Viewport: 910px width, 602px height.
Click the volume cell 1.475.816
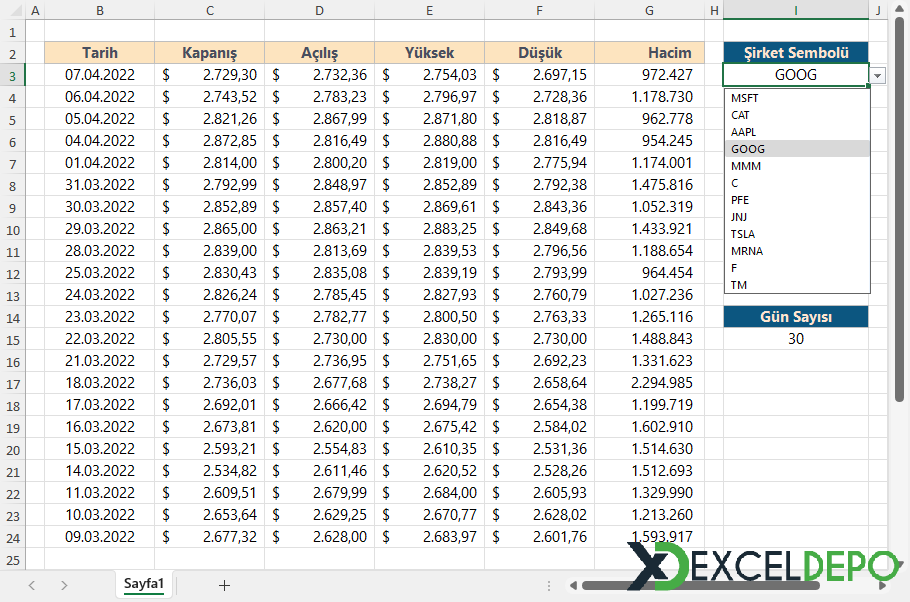[649, 185]
